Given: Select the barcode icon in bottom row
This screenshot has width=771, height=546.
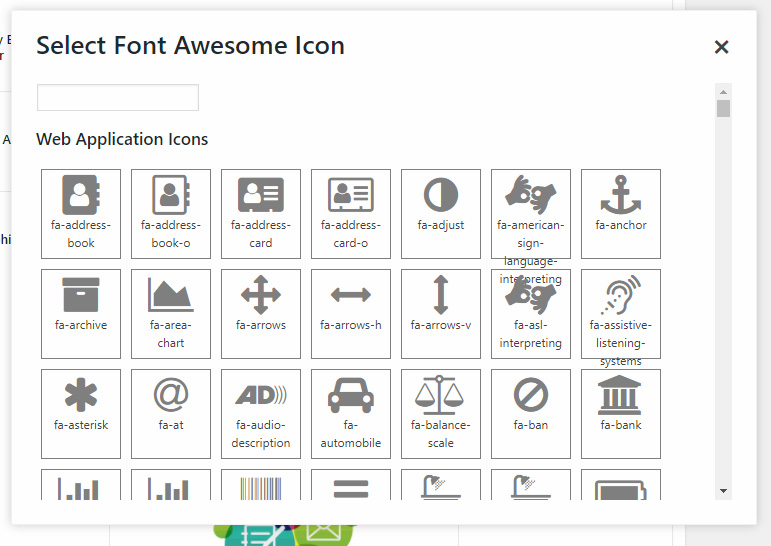Looking at the screenshot, I should (x=261, y=485).
